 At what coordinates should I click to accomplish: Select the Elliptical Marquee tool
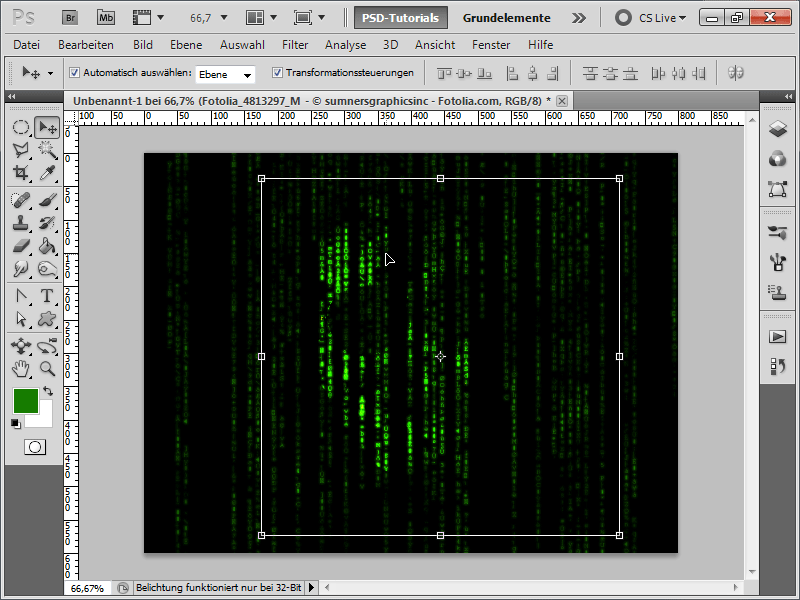pyautogui.click(x=21, y=127)
